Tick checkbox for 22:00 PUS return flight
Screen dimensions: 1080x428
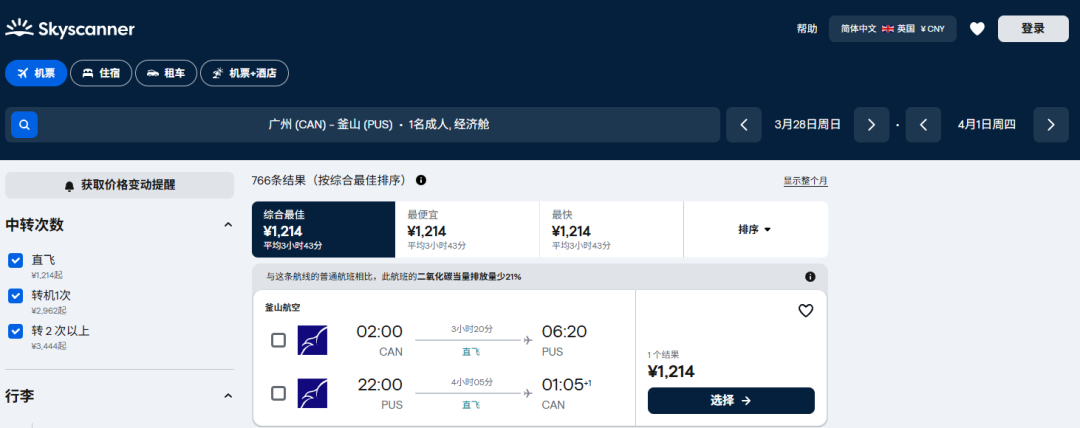click(x=278, y=394)
